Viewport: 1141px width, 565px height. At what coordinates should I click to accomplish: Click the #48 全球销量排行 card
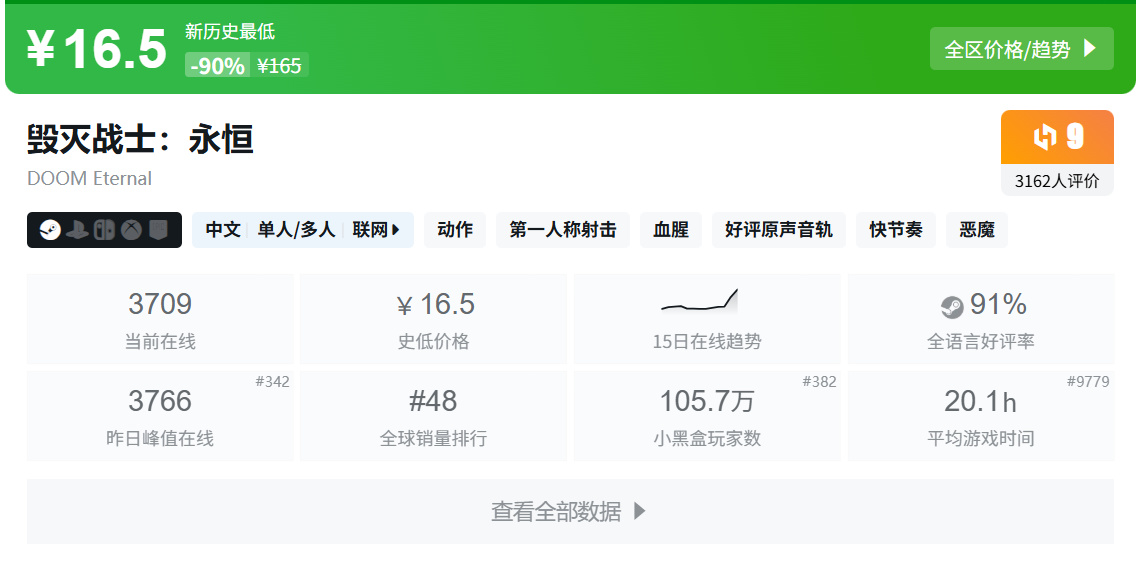pyautogui.click(x=433, y=416)
